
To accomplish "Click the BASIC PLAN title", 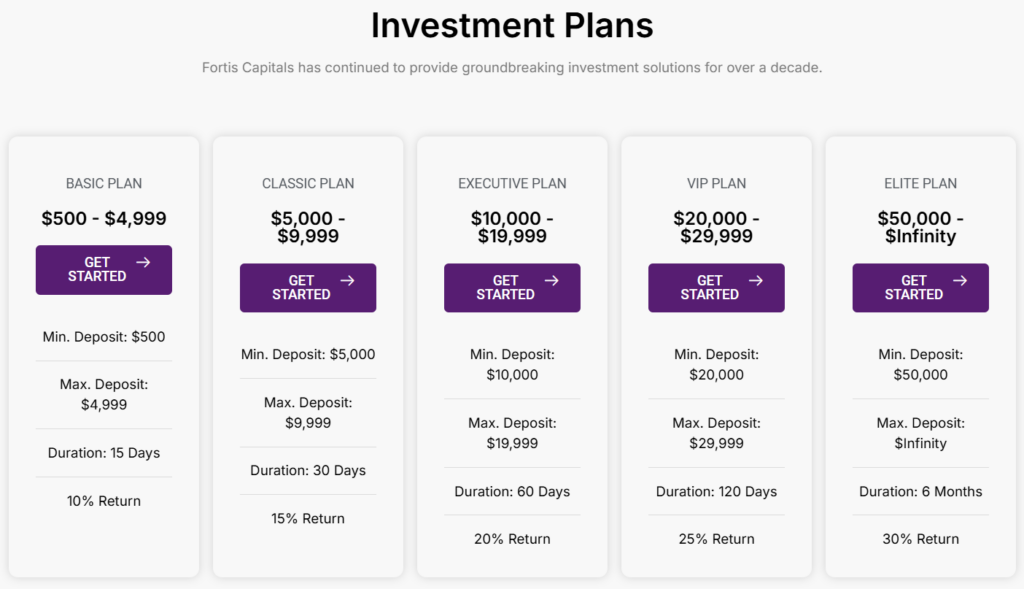I will tap(104, 184).
